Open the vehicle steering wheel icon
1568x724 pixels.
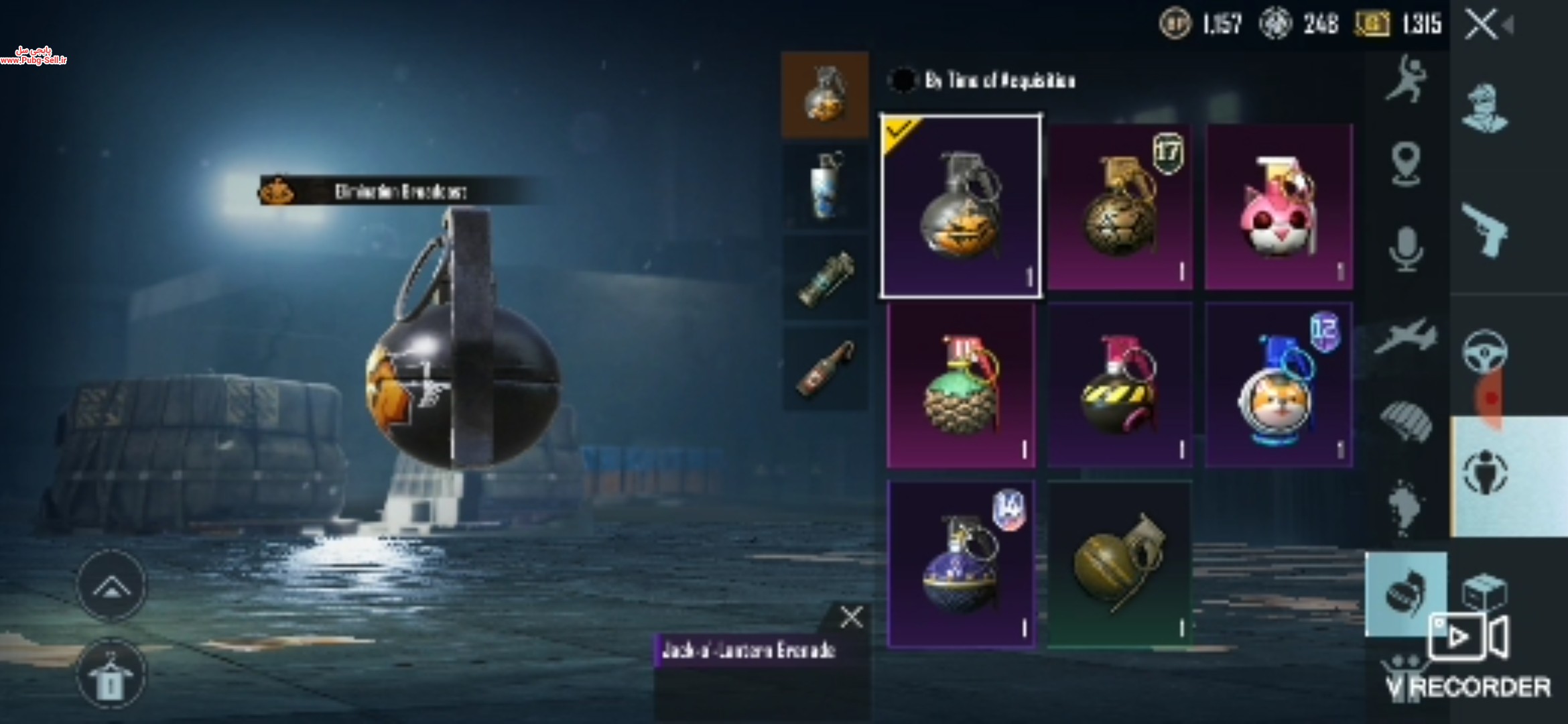pos(1484,351)
